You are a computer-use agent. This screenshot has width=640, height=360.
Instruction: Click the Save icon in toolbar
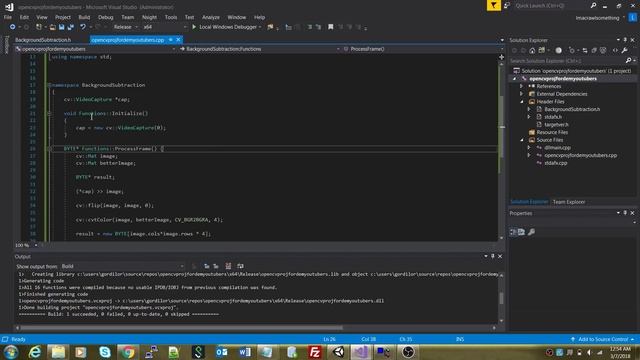[61, 27]
